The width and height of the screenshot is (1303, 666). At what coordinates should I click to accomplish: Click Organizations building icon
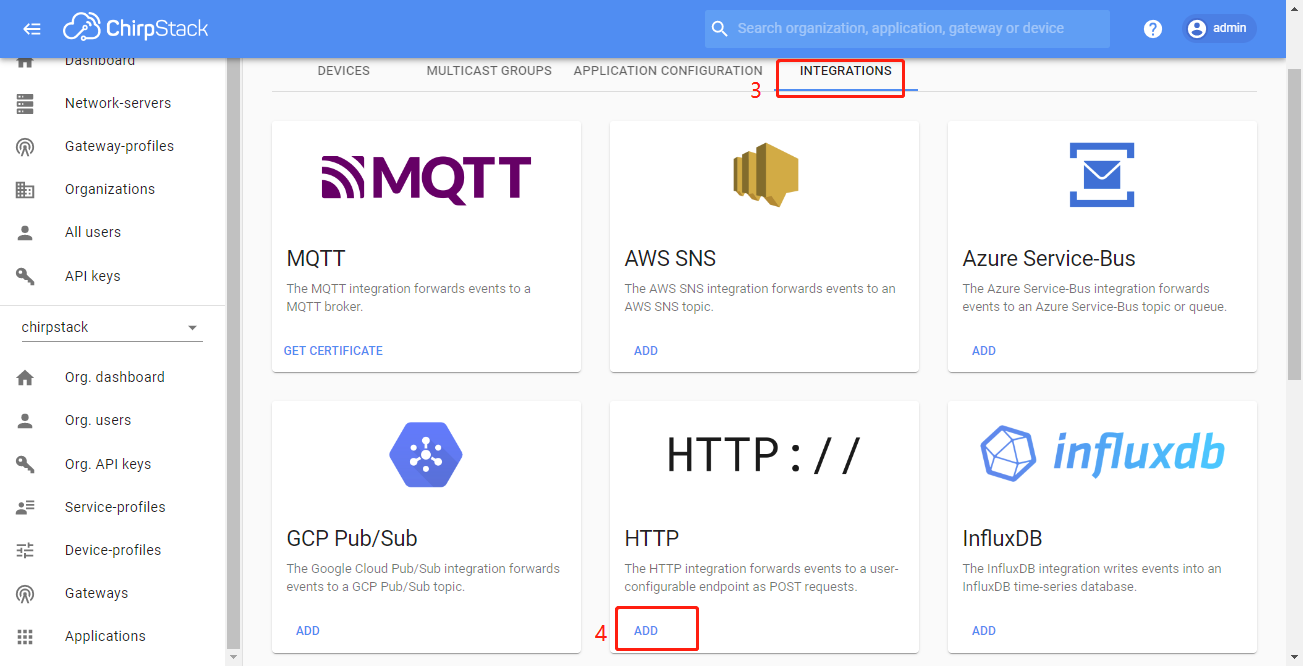[25, 189]
